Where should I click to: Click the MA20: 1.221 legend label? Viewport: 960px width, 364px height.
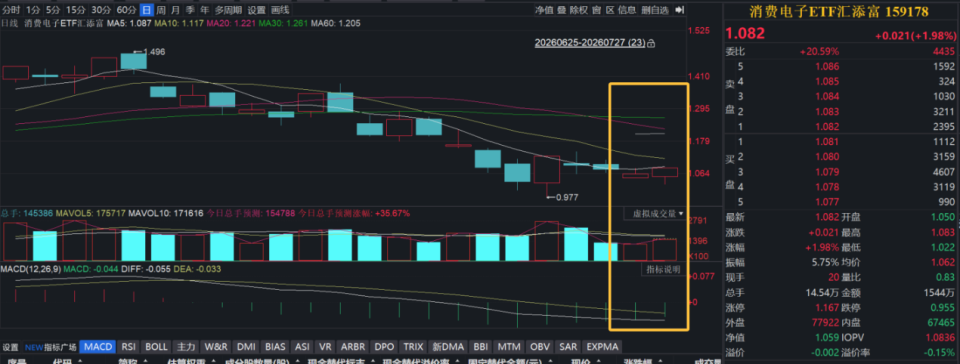coord(231,24)
